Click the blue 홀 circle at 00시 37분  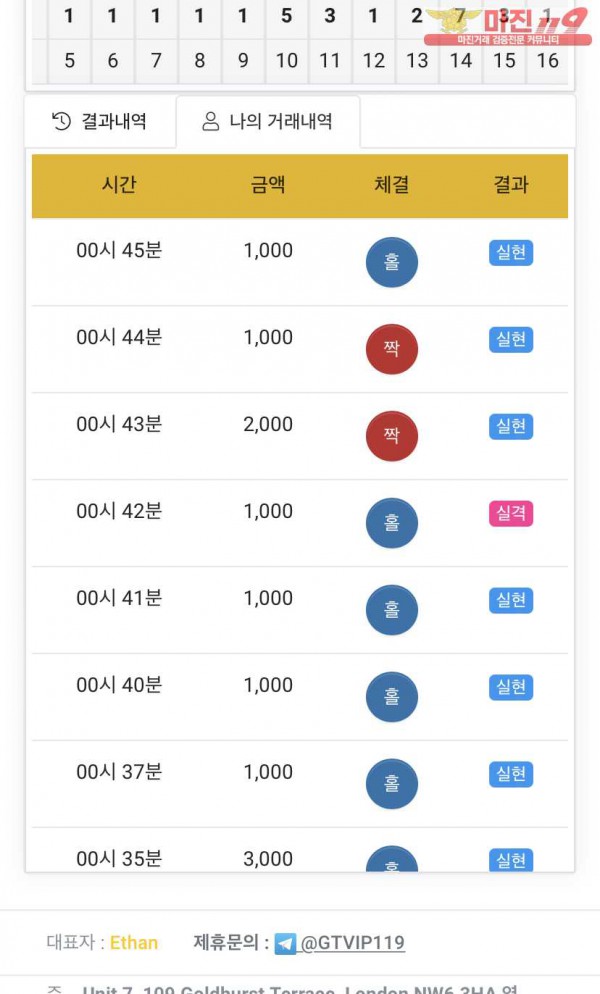coord(391,784)
